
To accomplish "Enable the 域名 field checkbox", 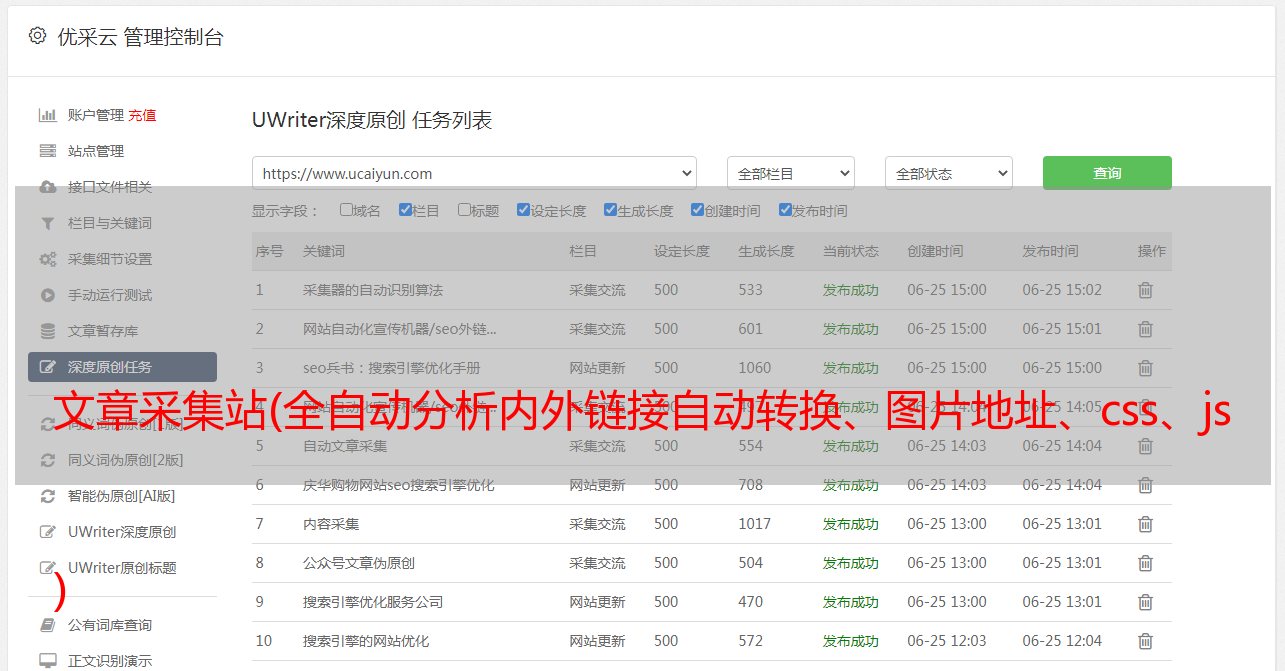I will point(346,210).
